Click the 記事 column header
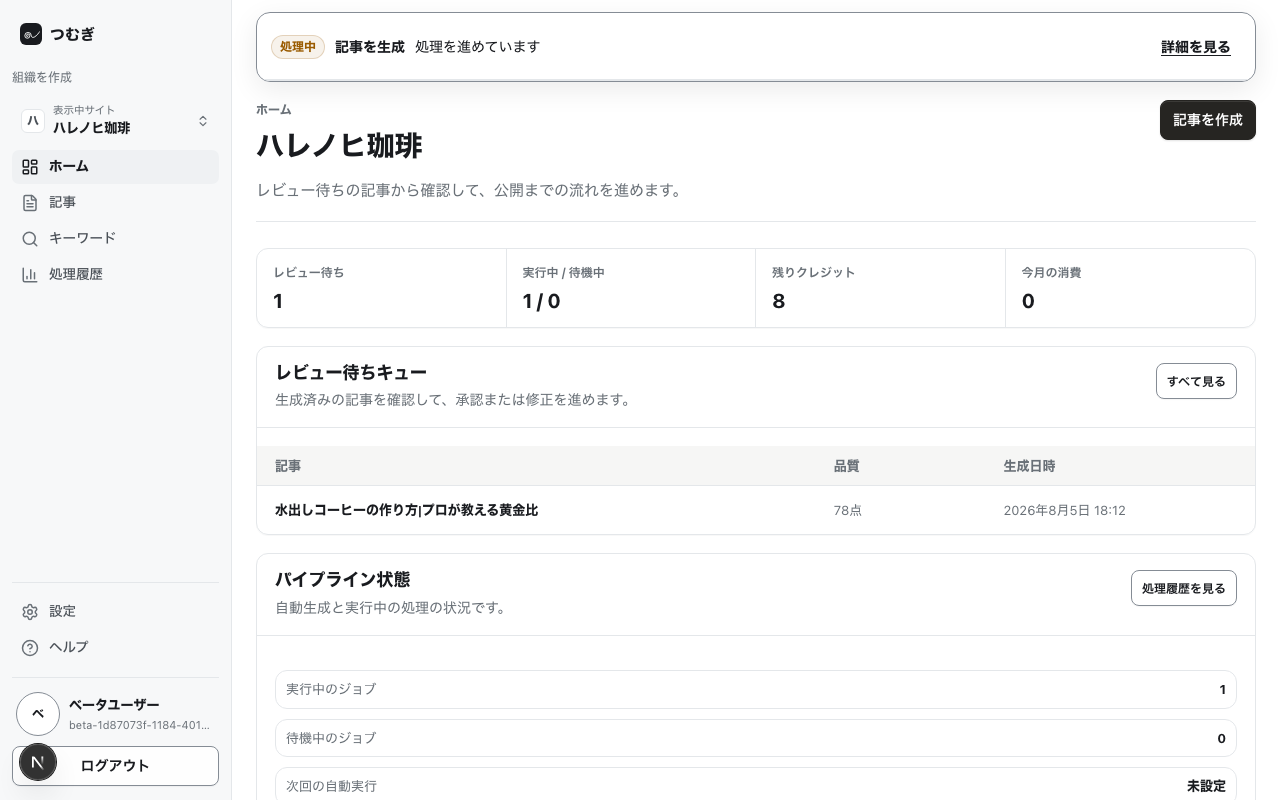 pos(288,466)
